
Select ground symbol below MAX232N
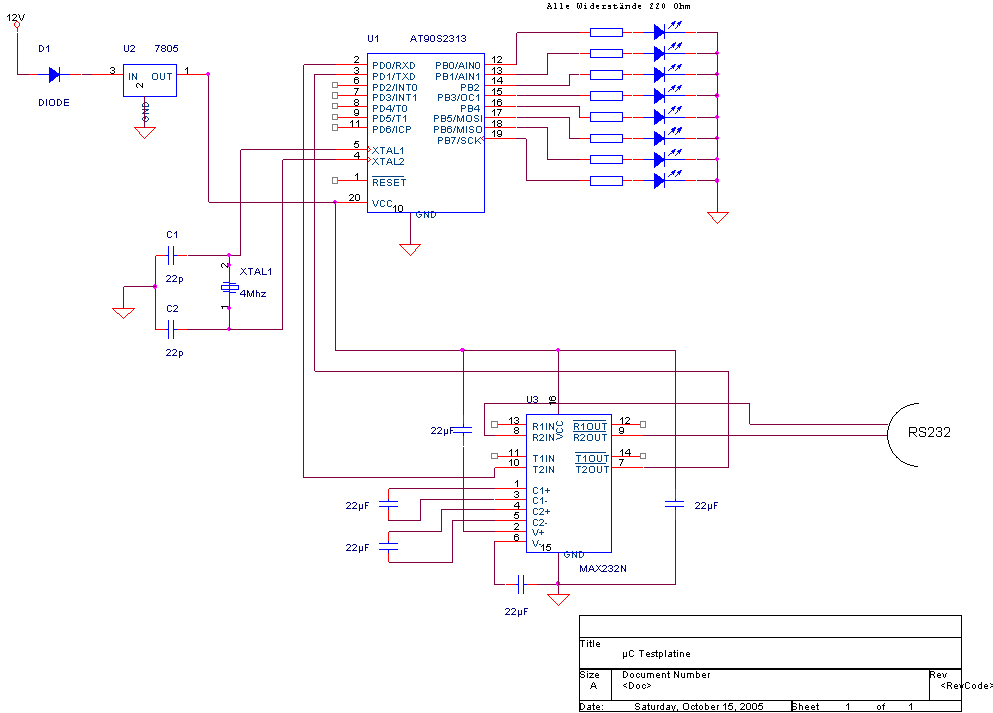tap(558, 599)
